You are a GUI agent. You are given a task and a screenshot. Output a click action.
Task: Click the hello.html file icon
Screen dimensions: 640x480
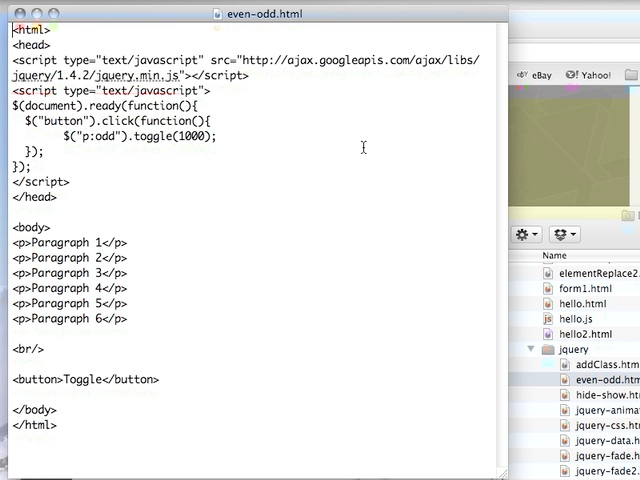pos(548,304)
